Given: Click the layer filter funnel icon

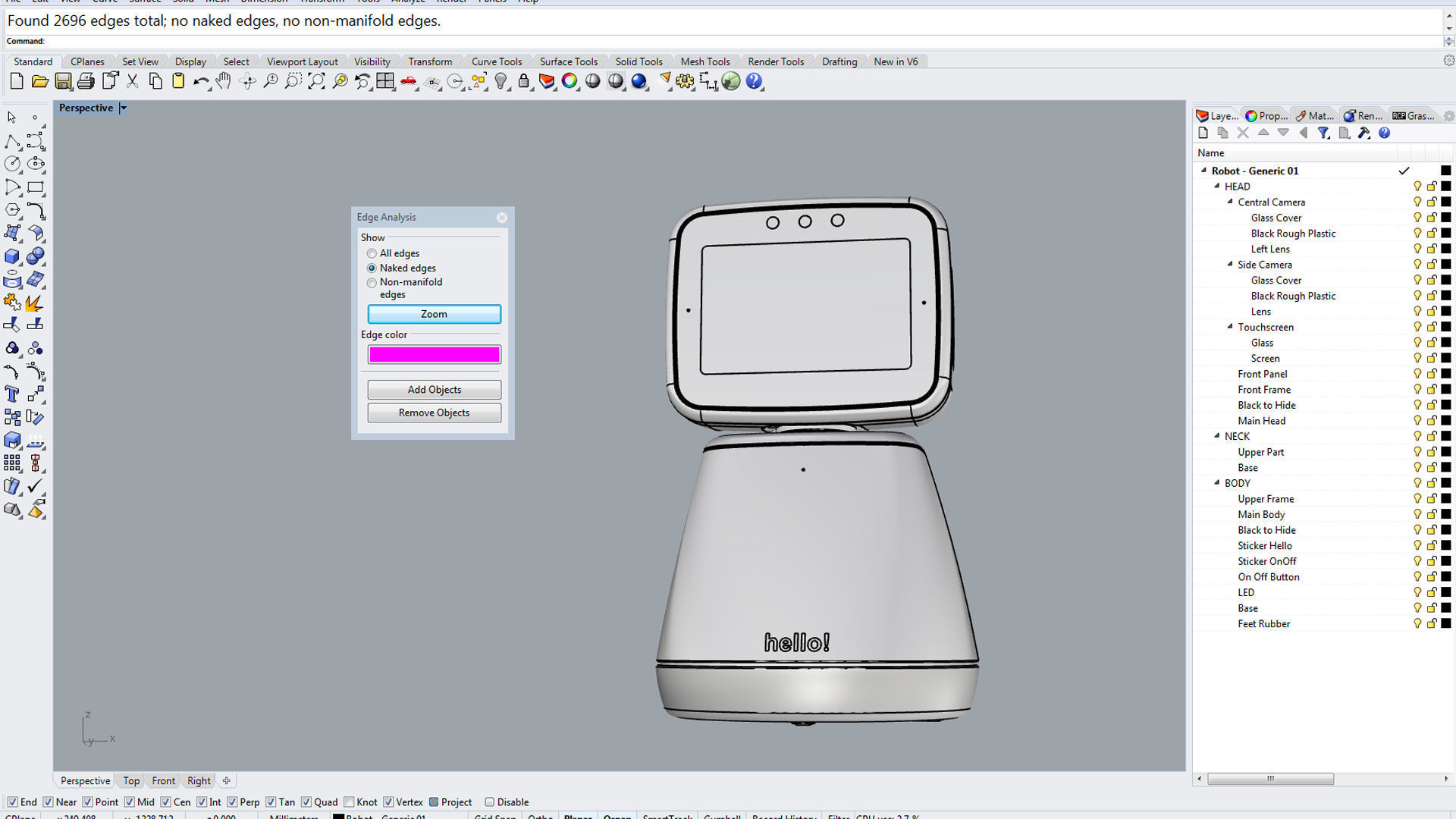Looking at the screenshot, I should 1323,133.
